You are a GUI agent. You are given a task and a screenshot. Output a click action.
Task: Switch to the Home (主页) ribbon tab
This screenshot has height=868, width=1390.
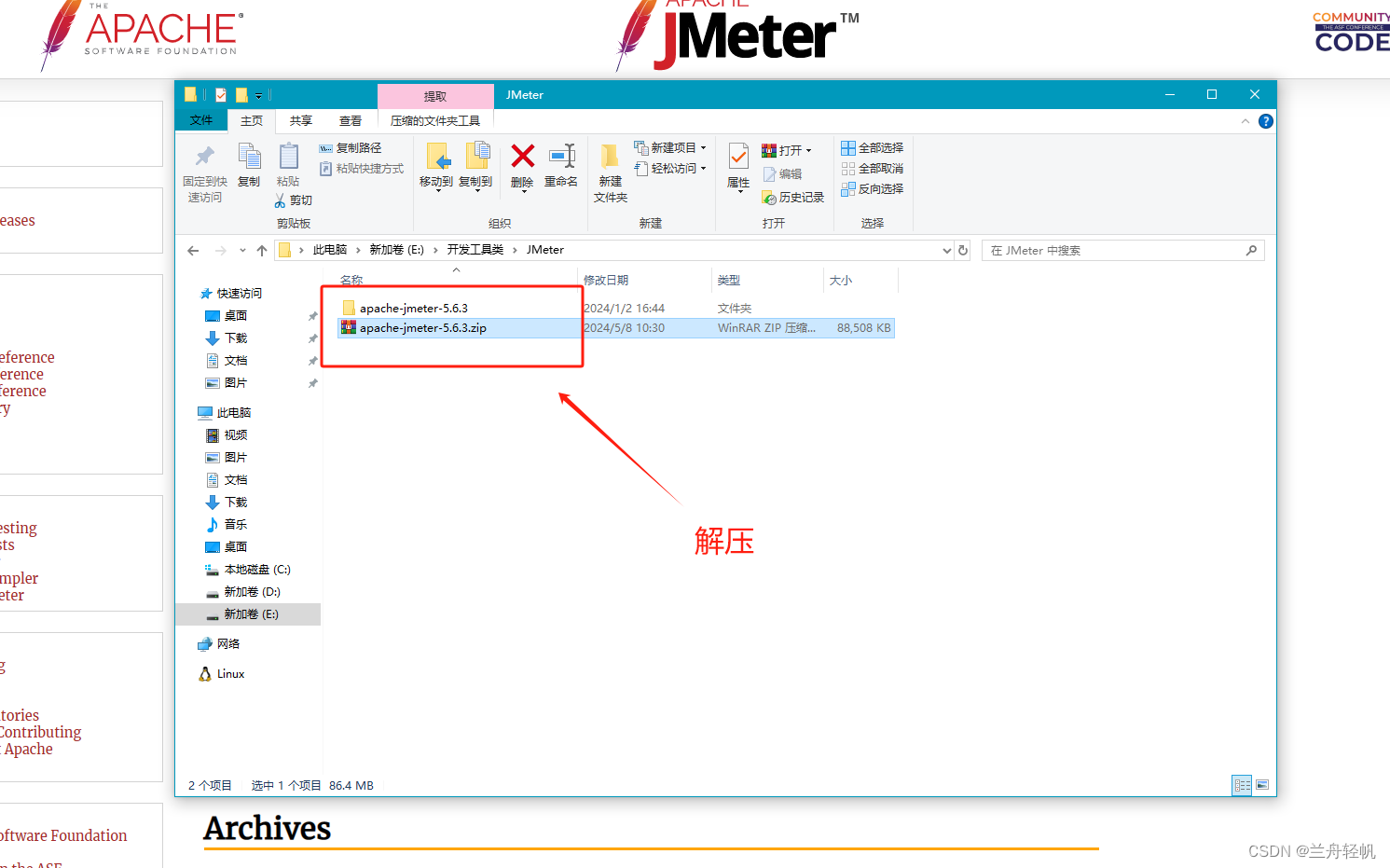[252, 121]
